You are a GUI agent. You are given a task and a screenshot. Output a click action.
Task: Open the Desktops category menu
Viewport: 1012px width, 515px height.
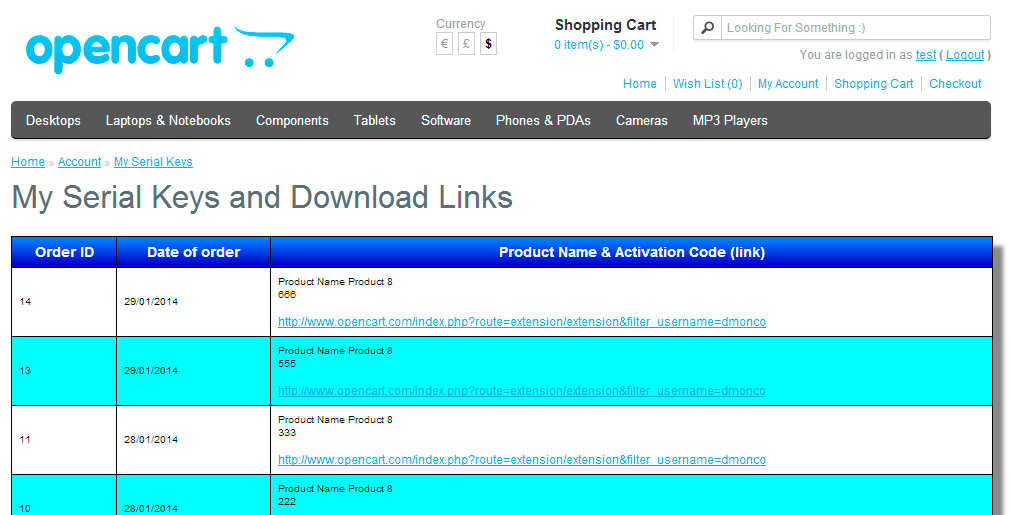pos(53,121)
